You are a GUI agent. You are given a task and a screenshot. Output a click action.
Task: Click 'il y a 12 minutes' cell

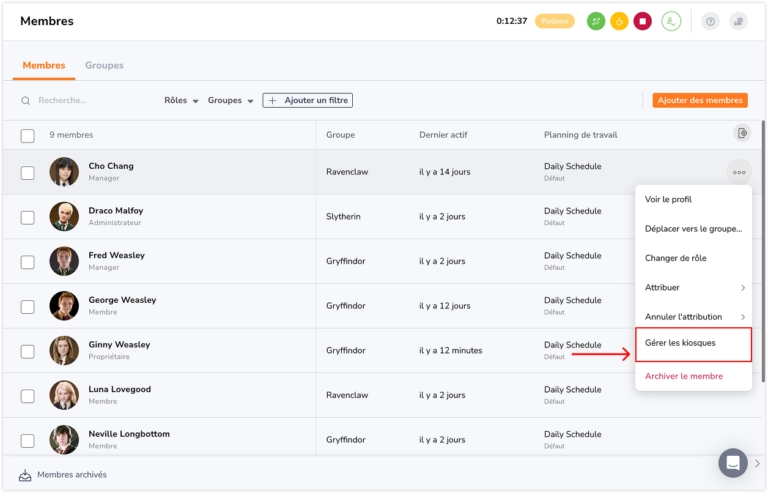451,351
